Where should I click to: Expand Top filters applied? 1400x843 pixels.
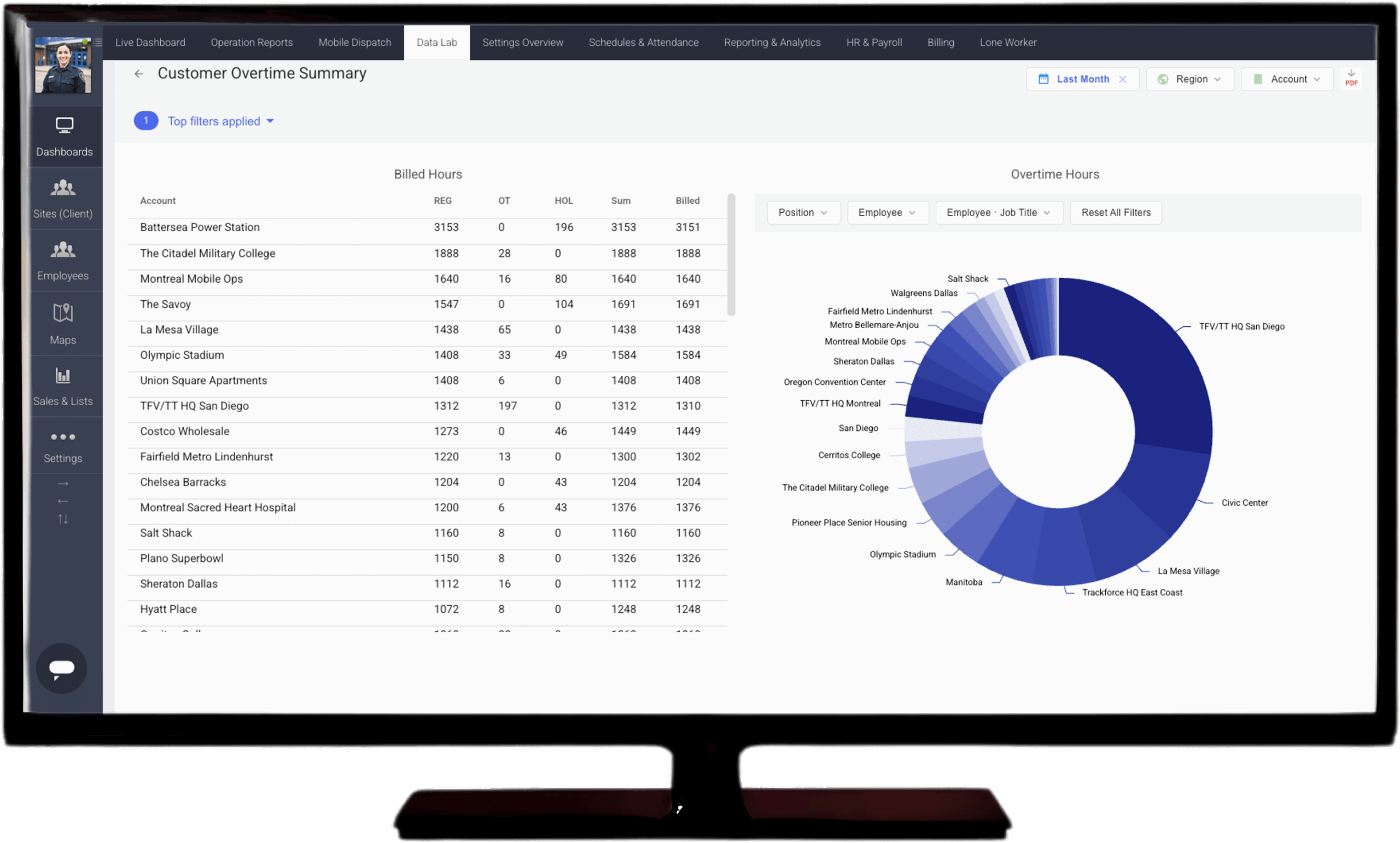point(220,121)
